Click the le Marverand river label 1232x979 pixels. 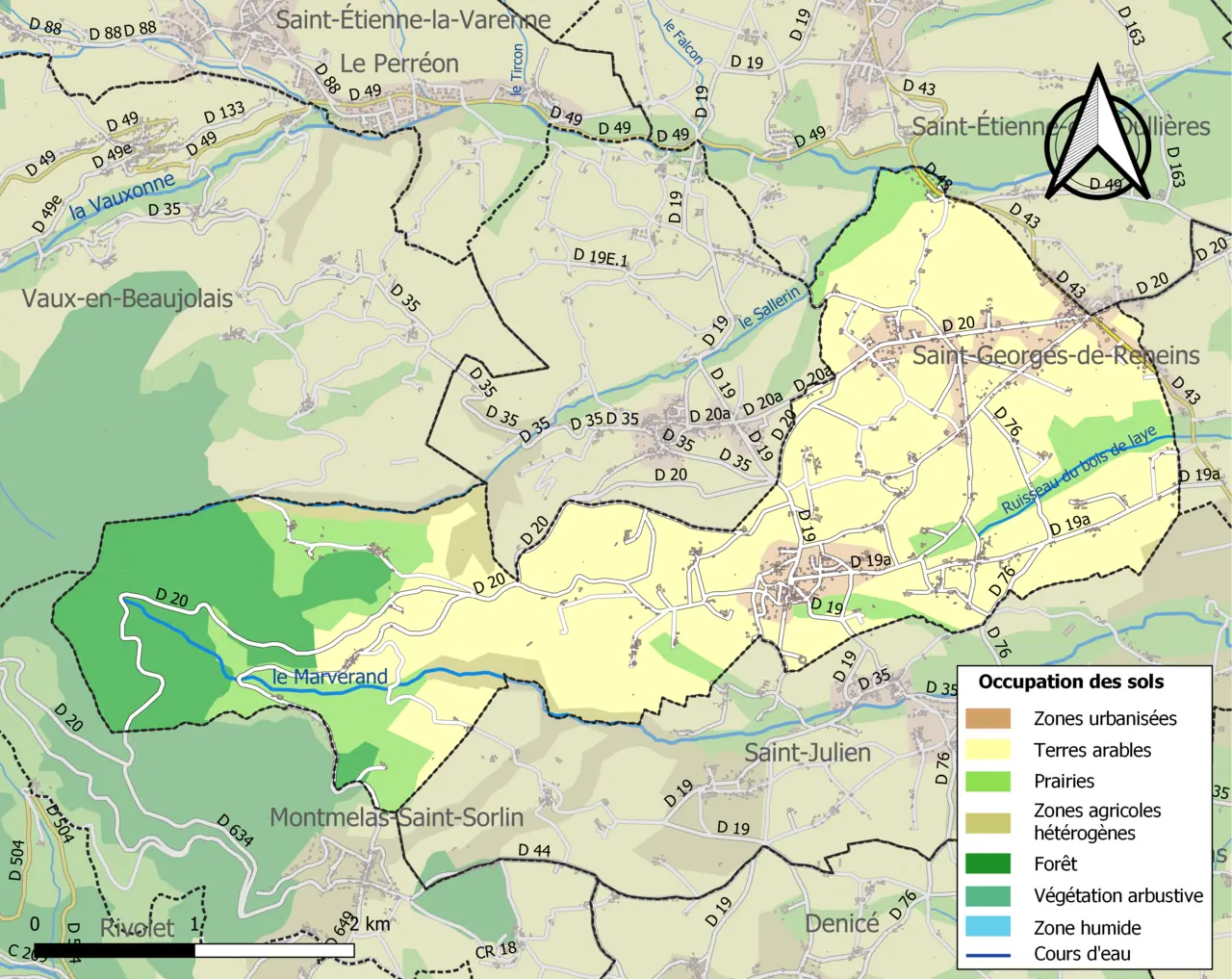(330, 677)
